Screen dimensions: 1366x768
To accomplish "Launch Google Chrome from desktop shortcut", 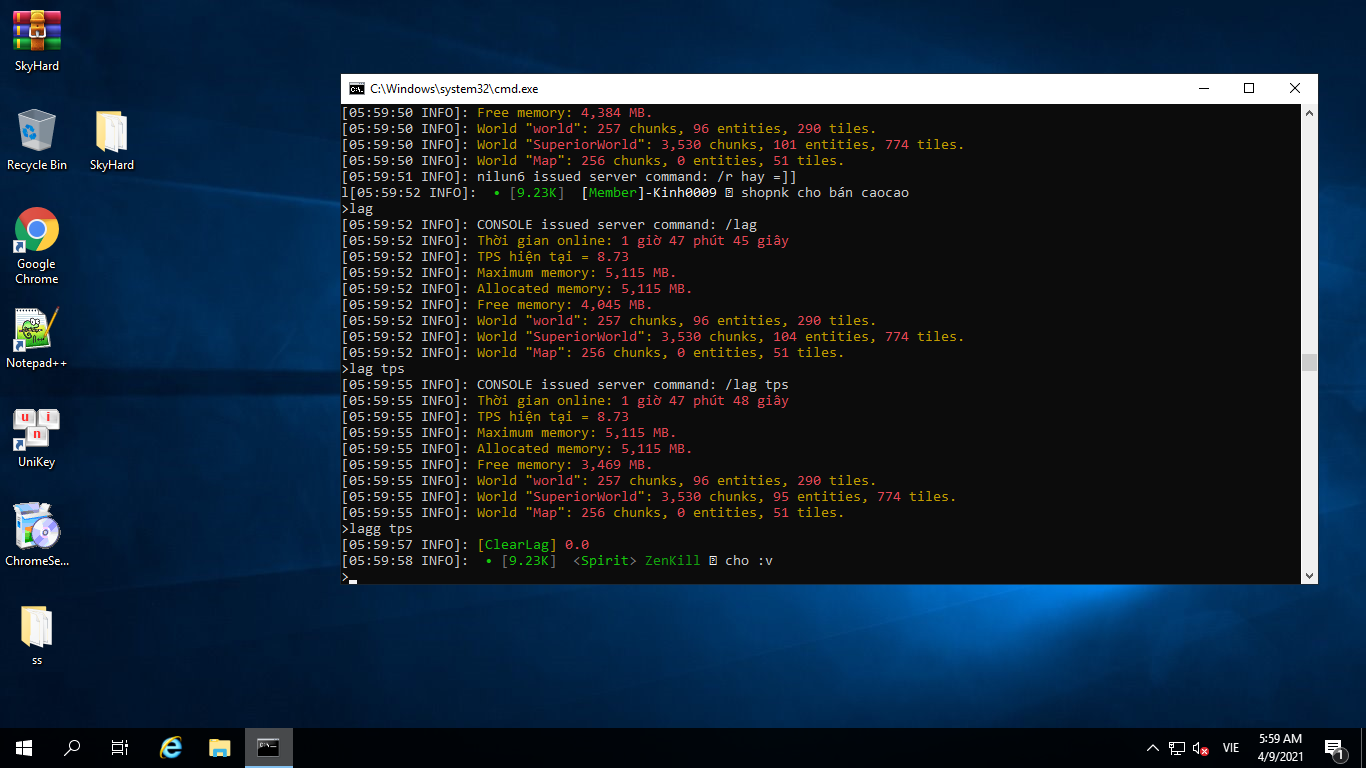I will 37,231.
